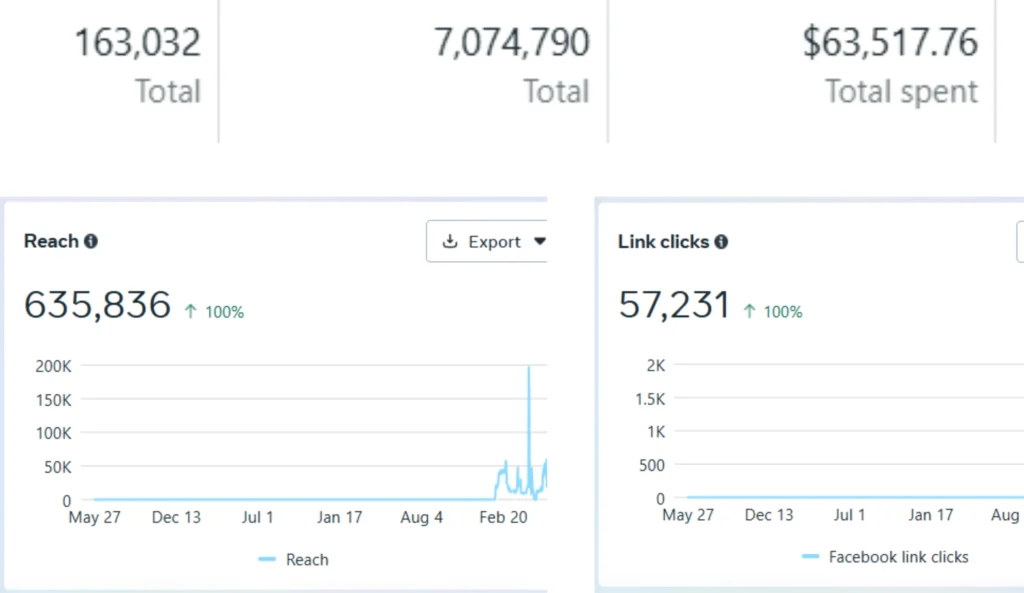Click the blue Reach legend line marker
The image size is (1024, 593).
[267, 560]
